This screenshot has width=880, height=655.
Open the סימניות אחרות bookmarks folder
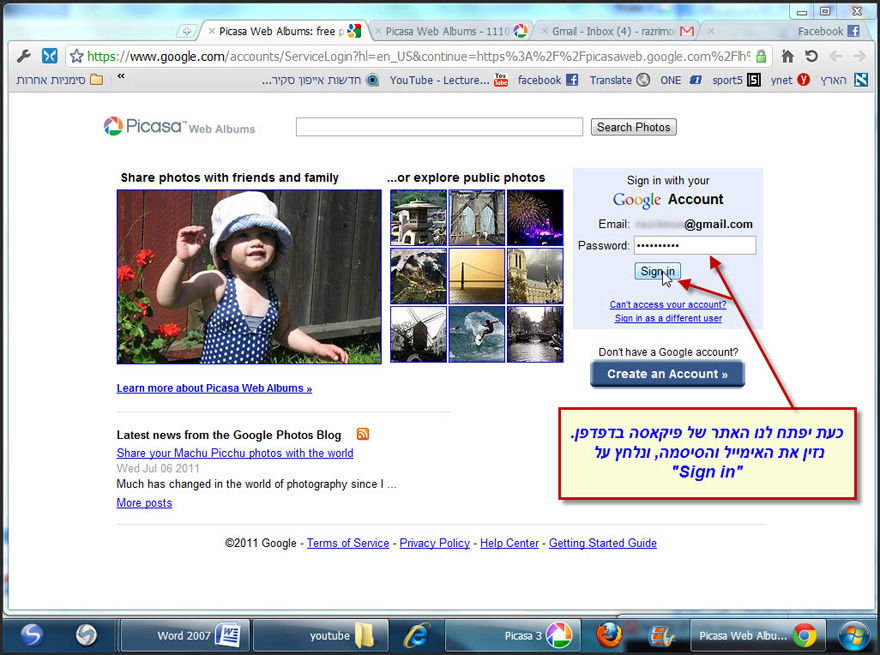coord(60,80)
